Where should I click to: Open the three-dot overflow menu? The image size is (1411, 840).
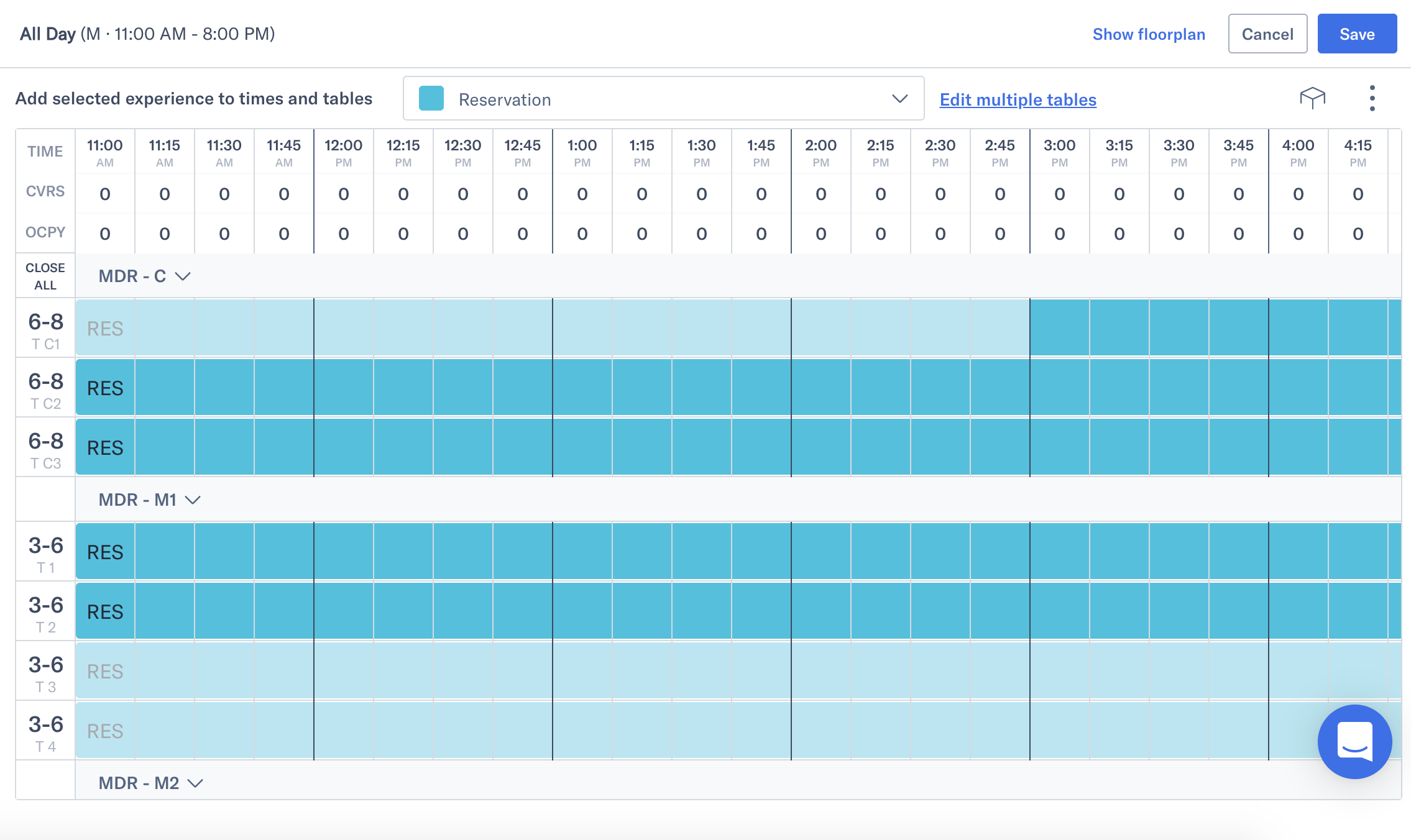click(1372, 98)
